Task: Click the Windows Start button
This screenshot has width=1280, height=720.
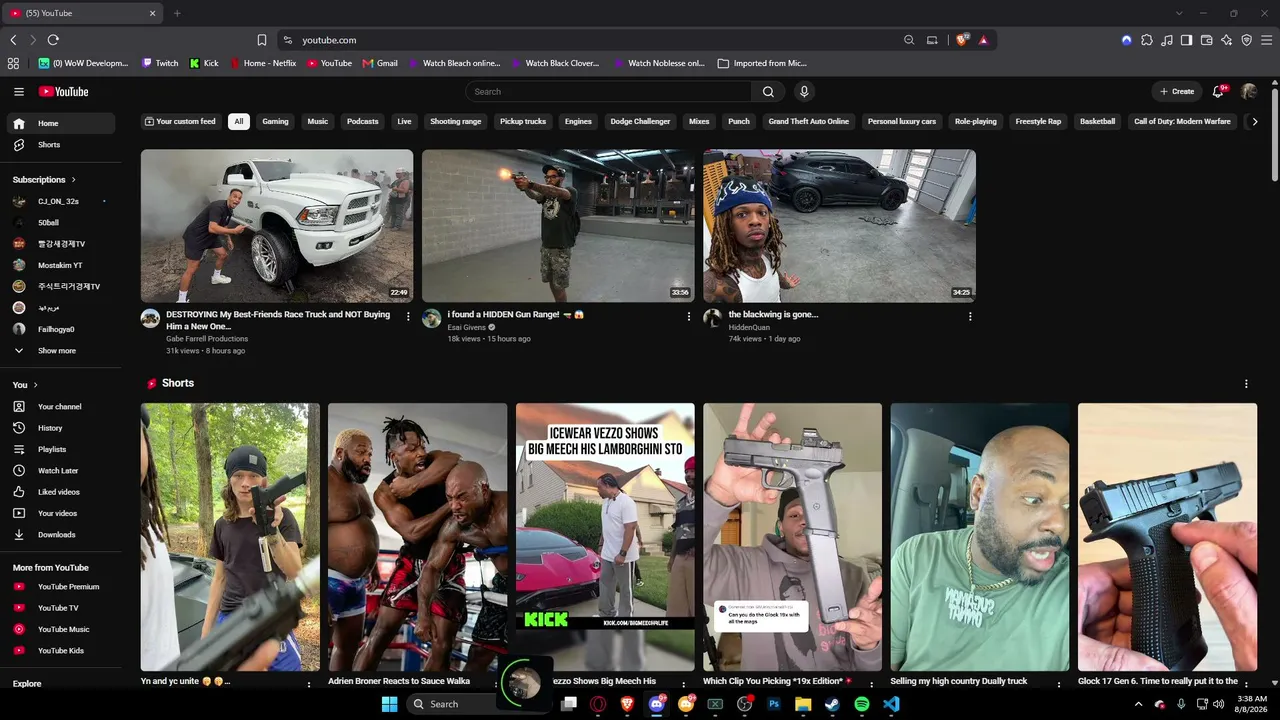Action: pos(389,704)
